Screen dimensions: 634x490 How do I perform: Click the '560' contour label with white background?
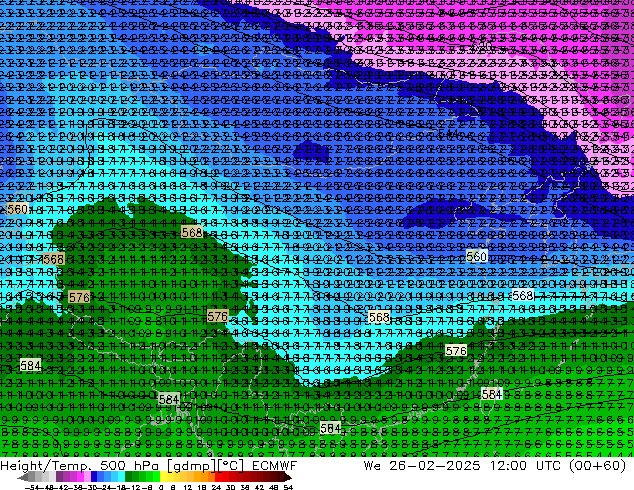(476, 256)
